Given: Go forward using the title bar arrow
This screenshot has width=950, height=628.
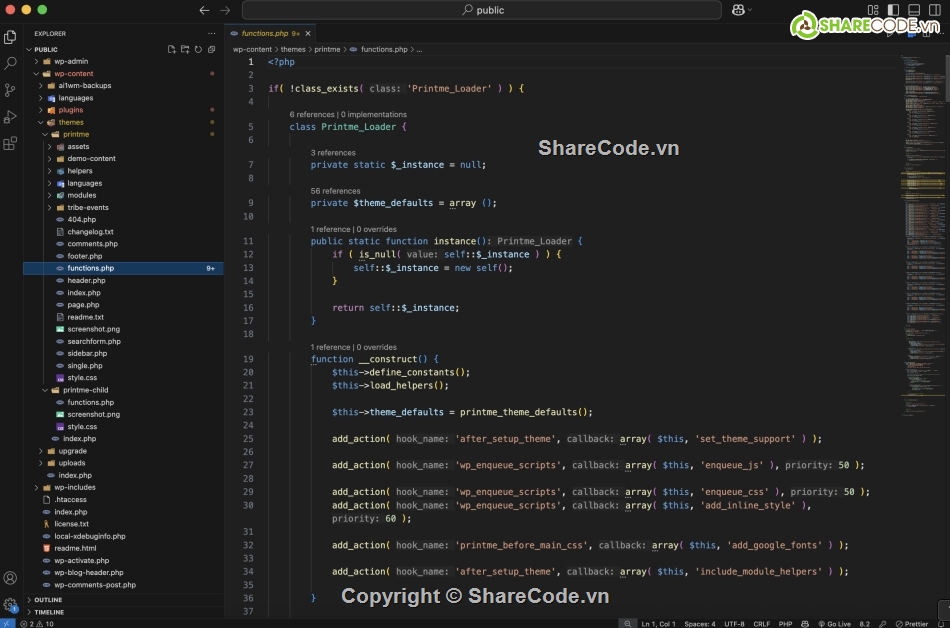Looking at the screenshot, I should 225,10.
